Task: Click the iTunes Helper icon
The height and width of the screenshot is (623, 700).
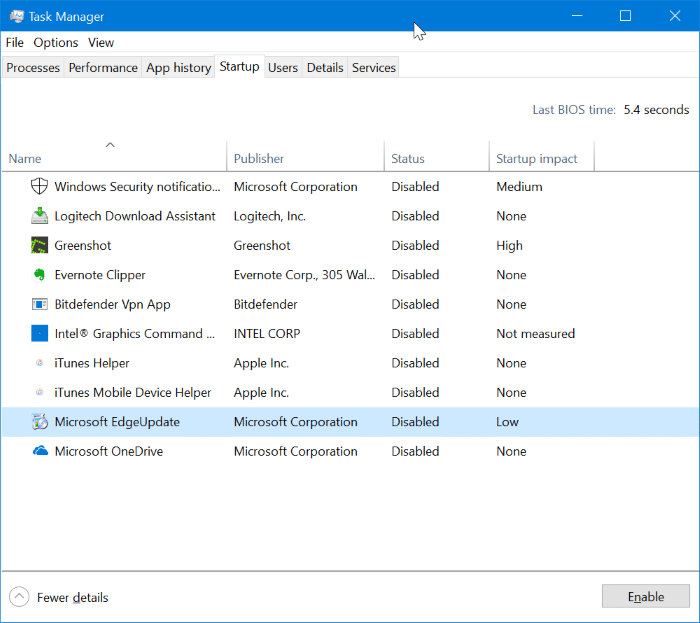Action: pos(39,363)
